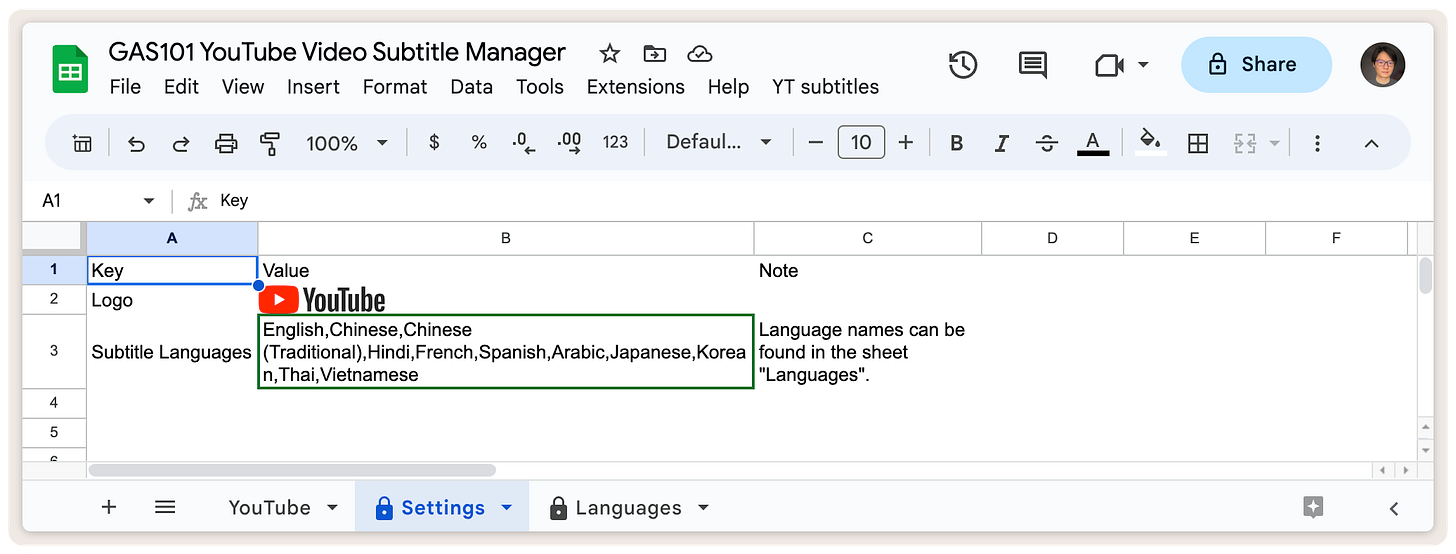Open text color picker
This screenshot has height=554, width=1456.
1092,143
